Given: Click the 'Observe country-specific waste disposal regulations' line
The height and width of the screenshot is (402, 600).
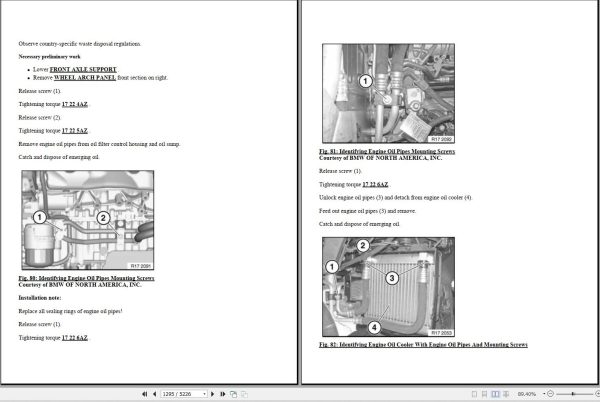Looking at the screenshot, I should [80, 44].
